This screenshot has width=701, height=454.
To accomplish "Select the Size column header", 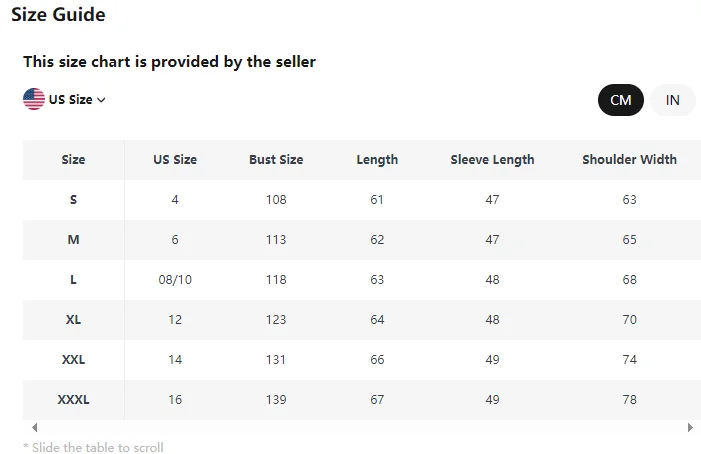I will tap(73, 160).
